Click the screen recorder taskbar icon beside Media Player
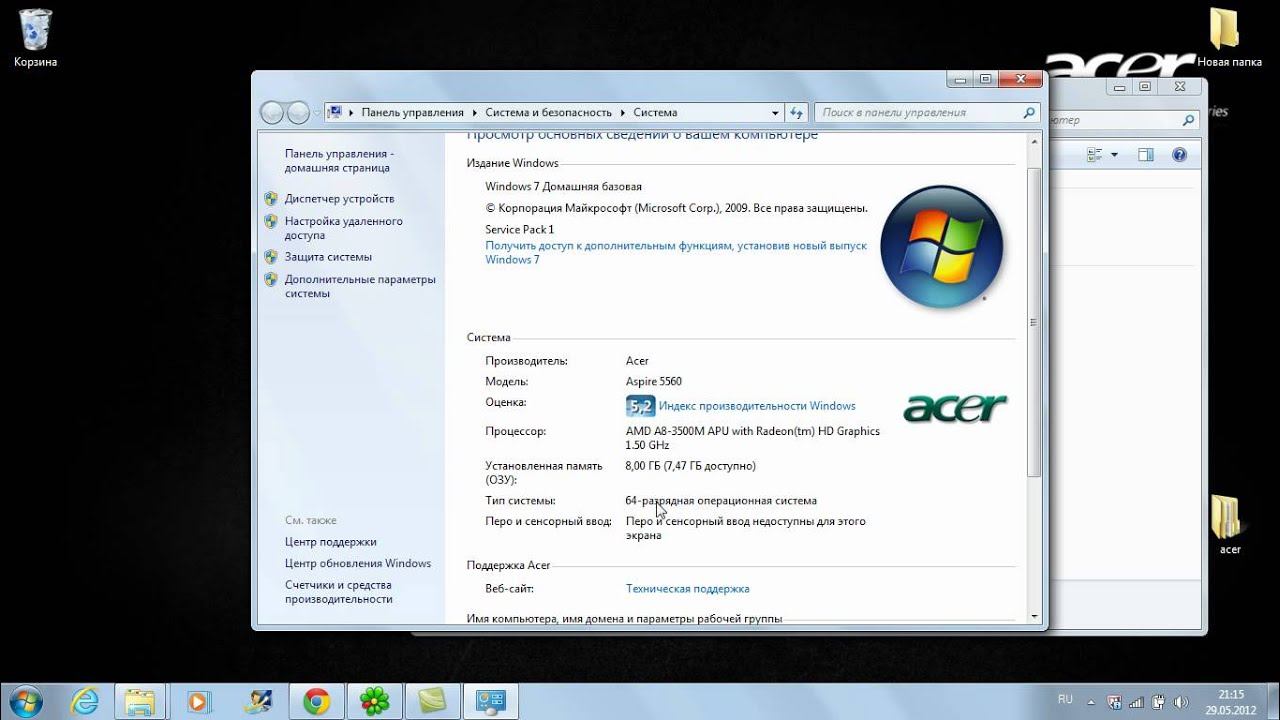 [x=259, y=702]
